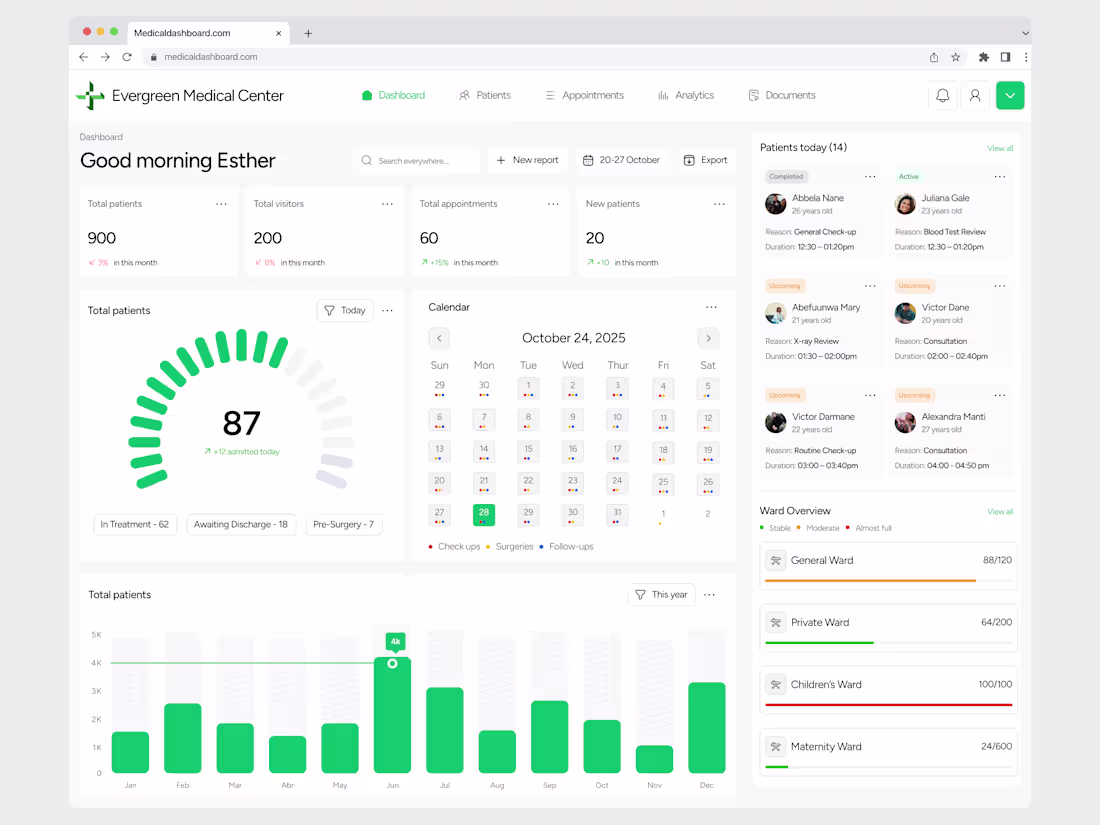Image resolution: width=1100 pixels, height=825 pixels.
Task: Toggle the Today filter on Total patients gauge
Action: click(344, 310)
